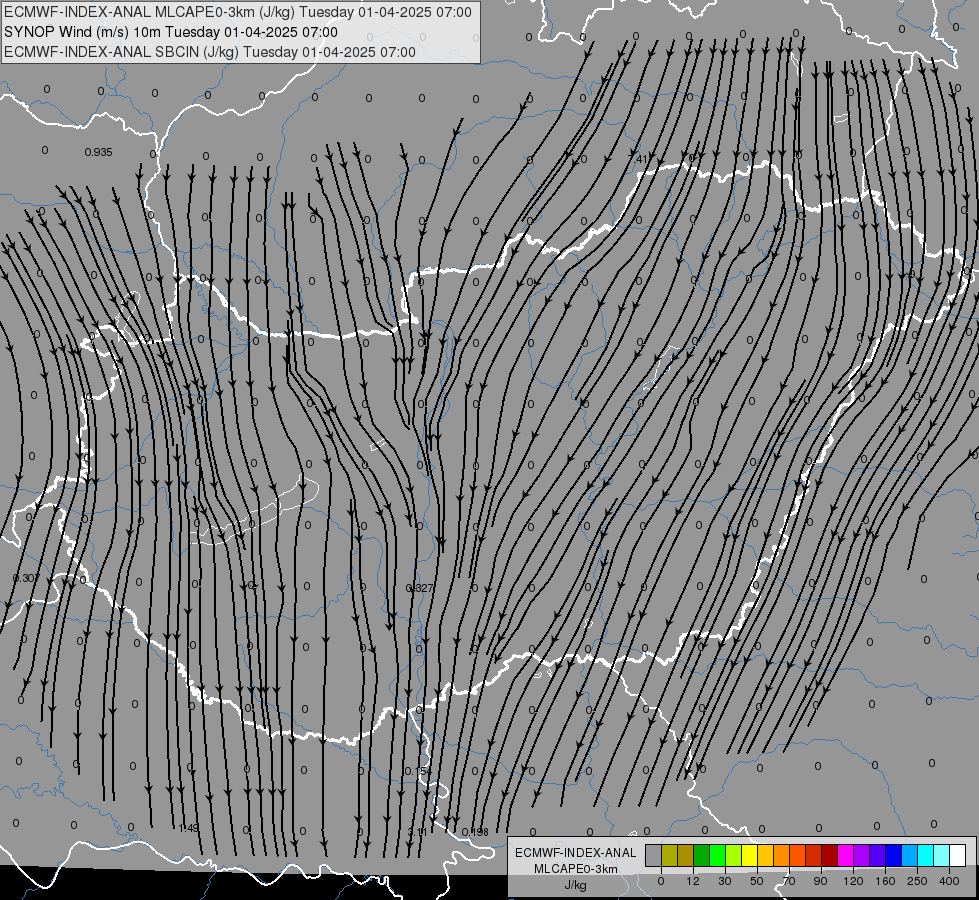The height and width of the screenshot is (900, 979).
Task: Click the legend tick value 250
Action: (917, 881)
